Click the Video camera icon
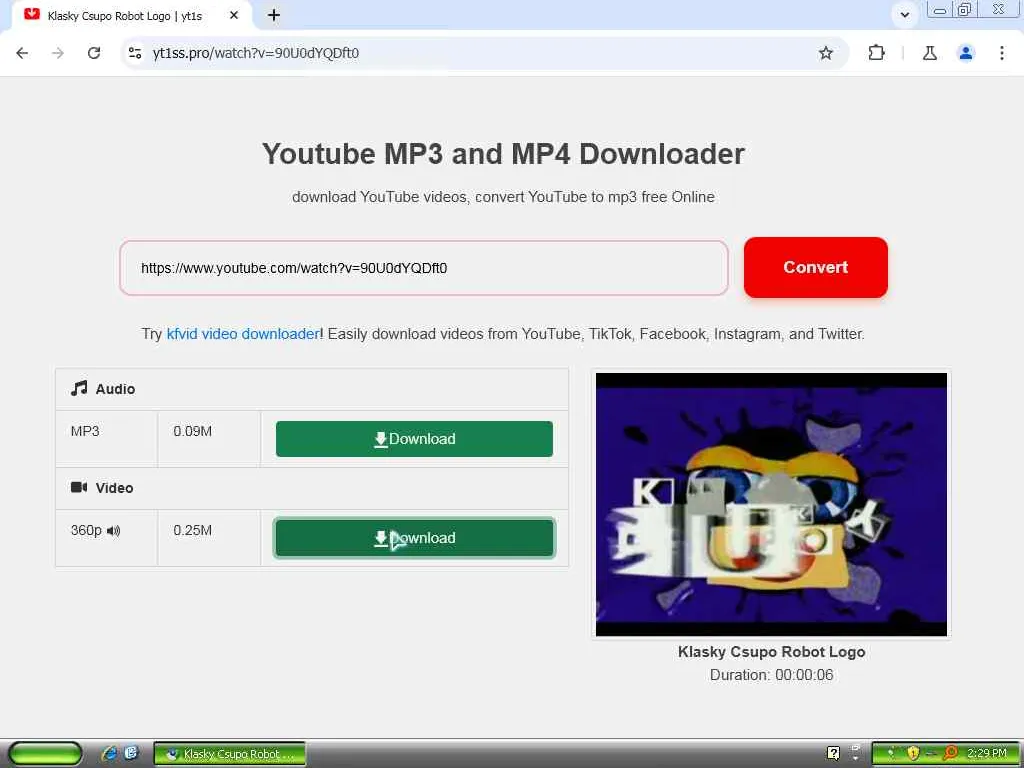The image size is (1024, 768). coord(79,487)
